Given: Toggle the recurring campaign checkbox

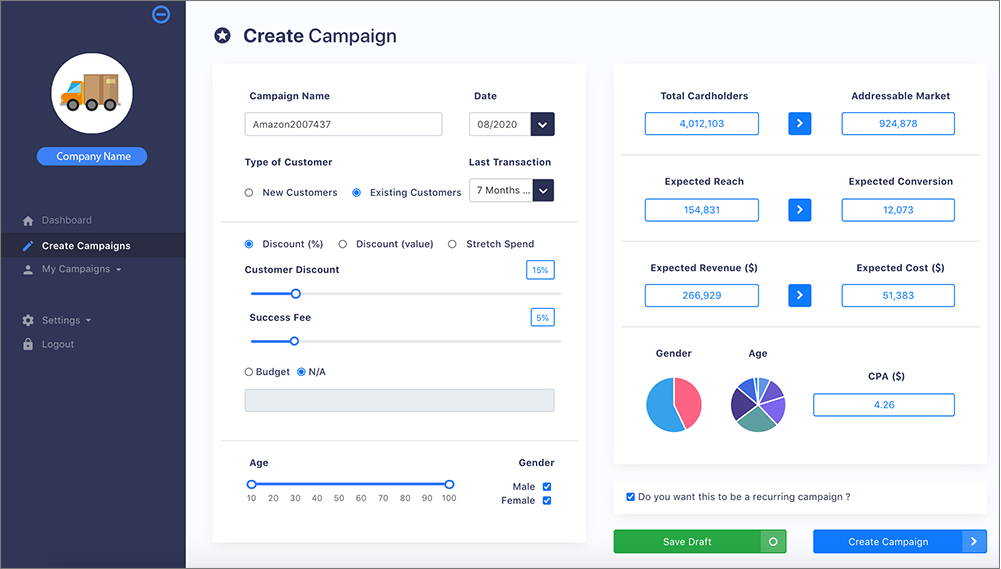Looking at the screenshot, I should tap(631, 497).
